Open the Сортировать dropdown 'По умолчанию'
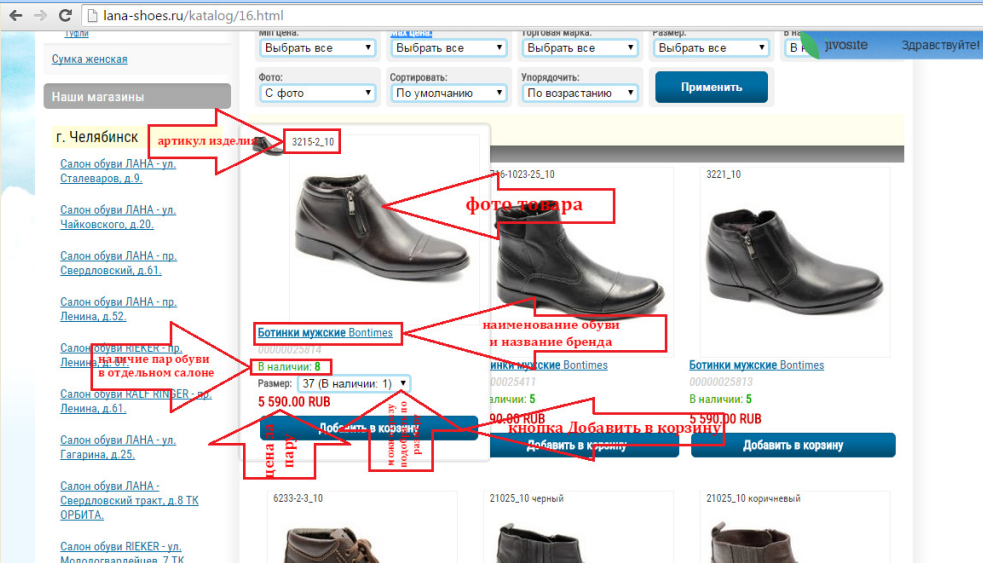The height and width of the screenshot is (563, 983). [448, 93]
